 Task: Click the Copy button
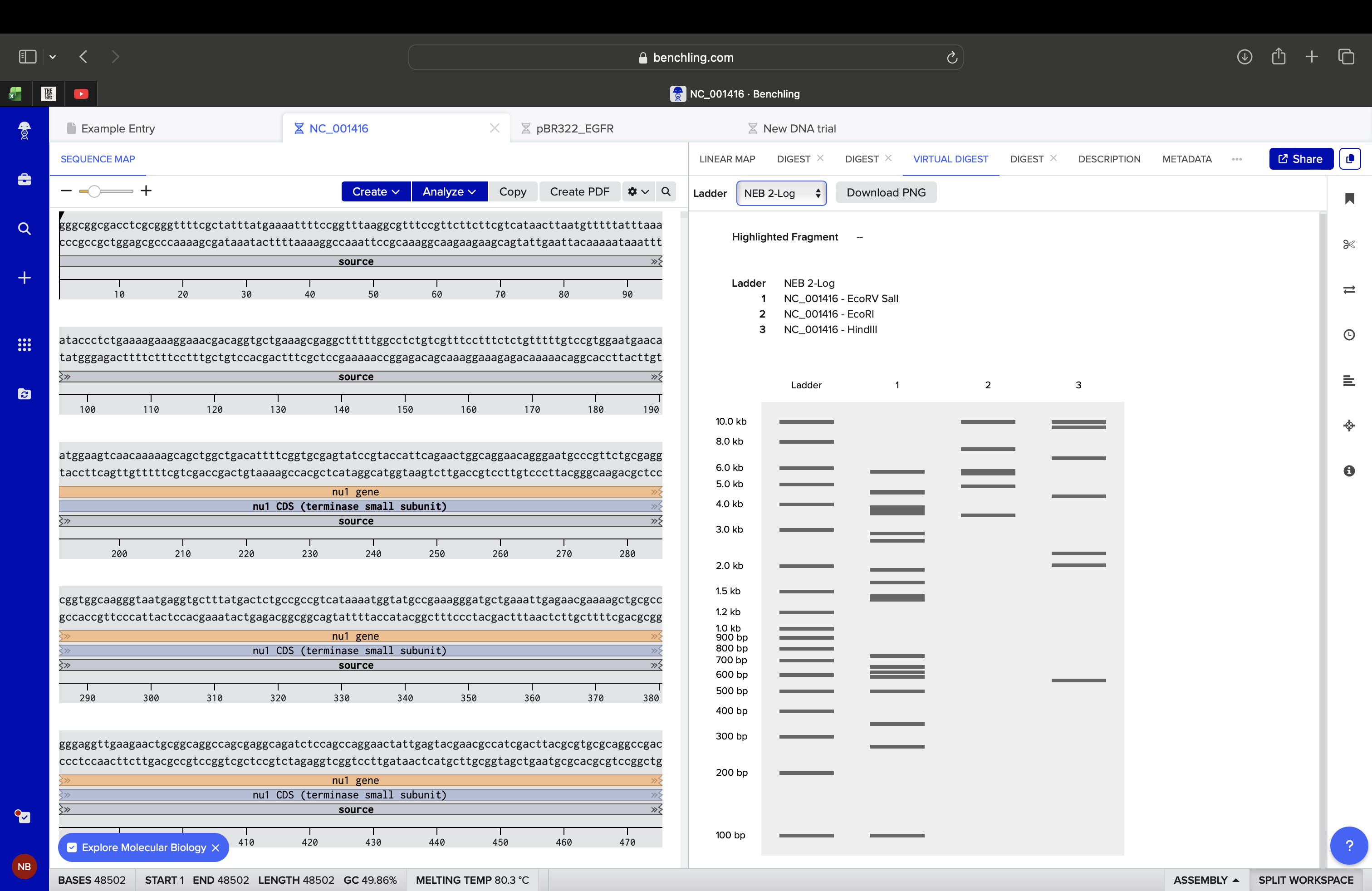(513, 191)
